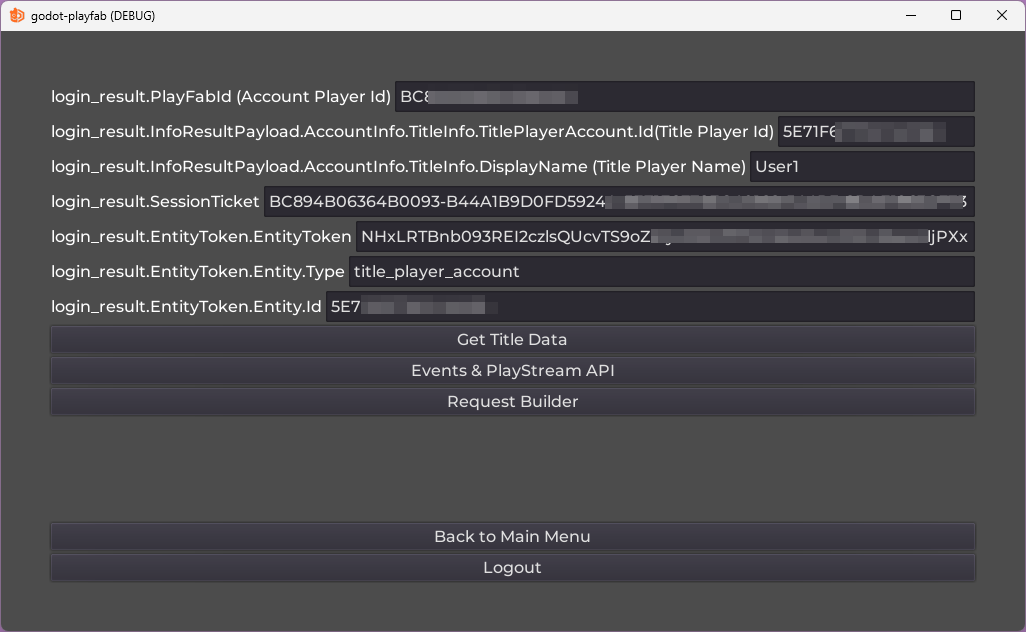
Task: Click the DisplayName field showing User1
Action: pyautogui.click(x=862, y=166)
